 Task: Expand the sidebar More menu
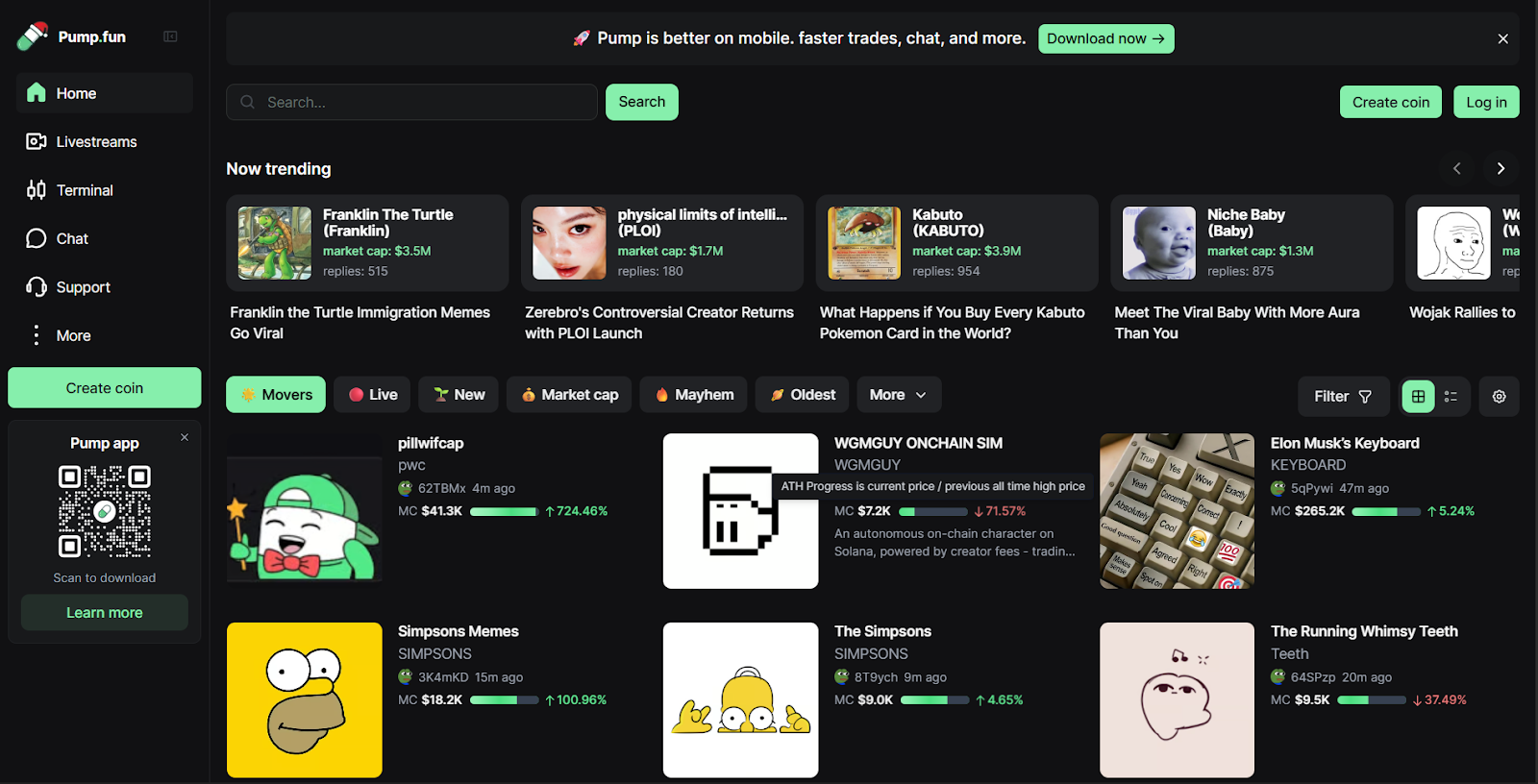tap(73, 335)
